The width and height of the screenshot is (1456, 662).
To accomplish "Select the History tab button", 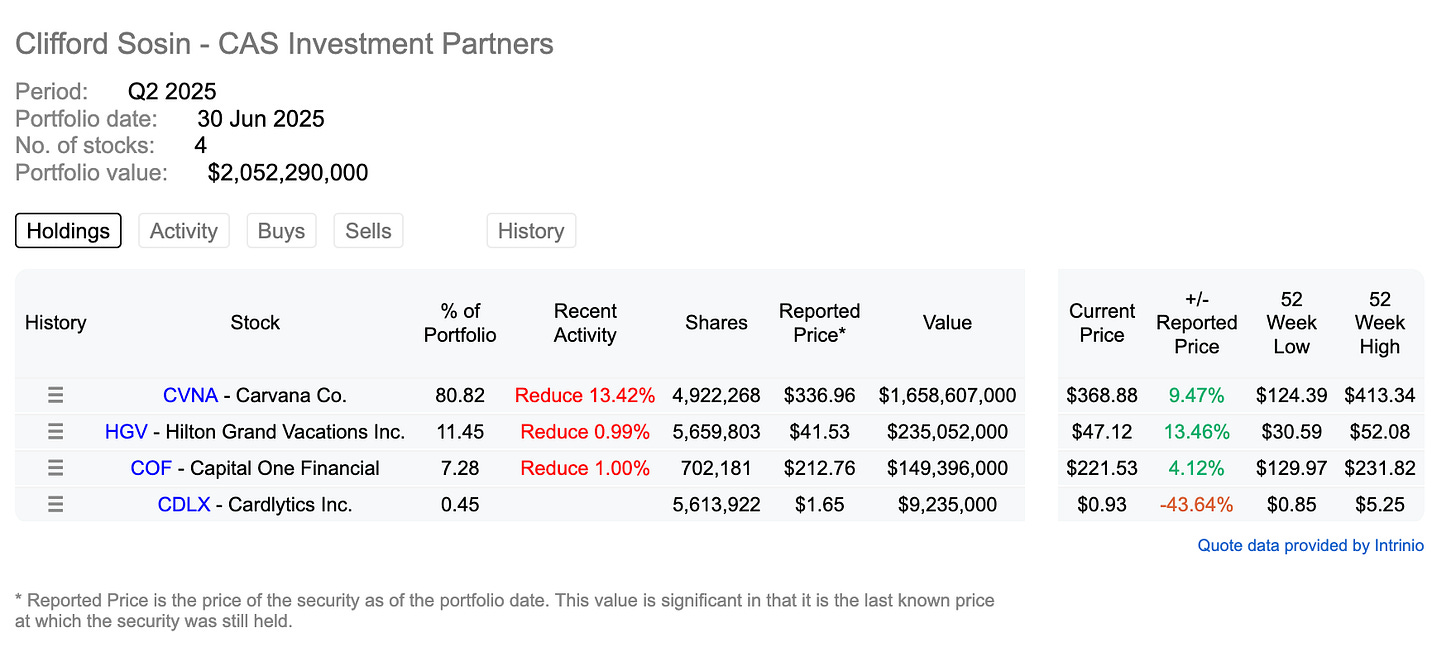I will (531, 231).
